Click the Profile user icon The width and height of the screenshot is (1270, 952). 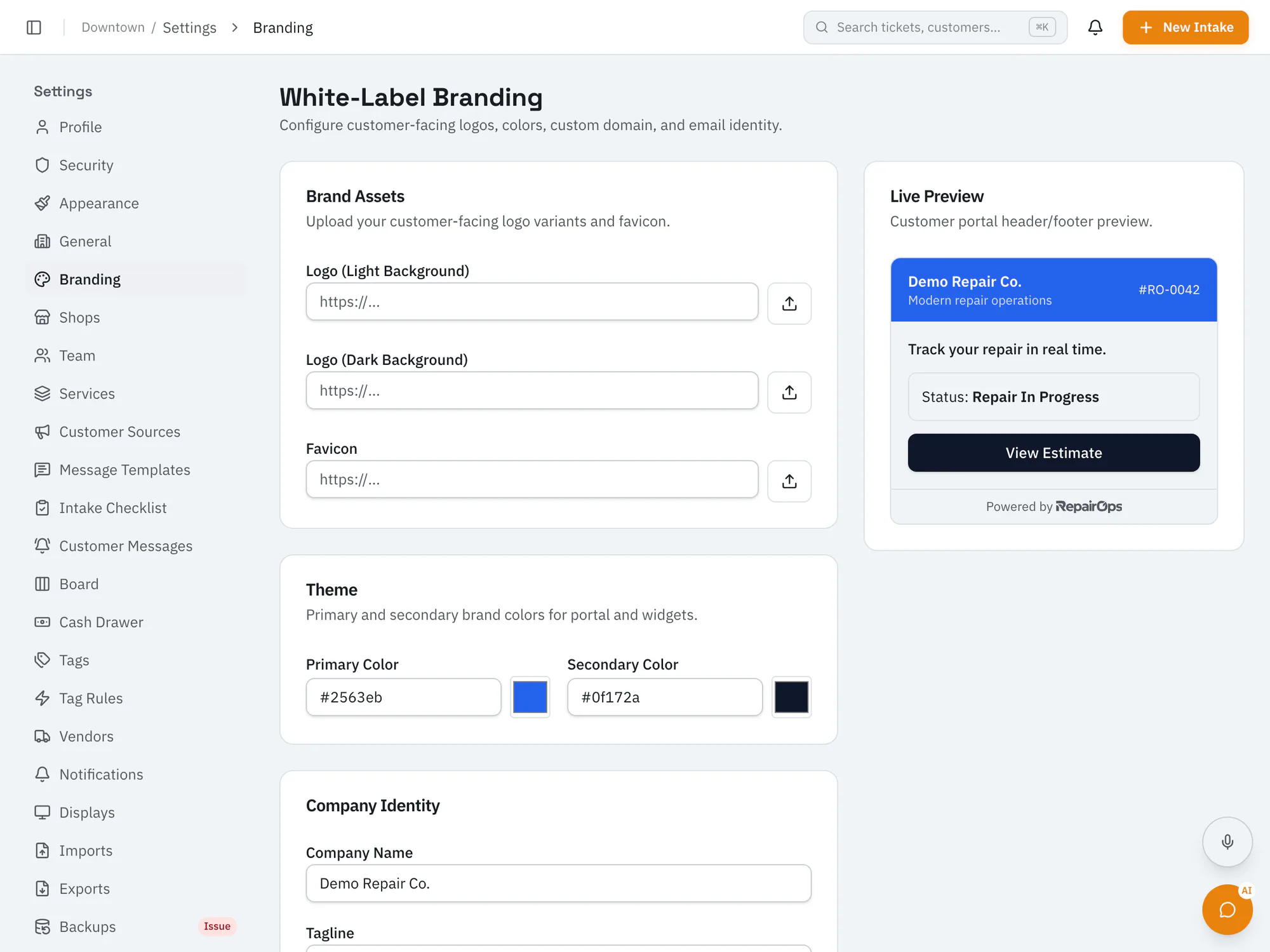(43, 127)
